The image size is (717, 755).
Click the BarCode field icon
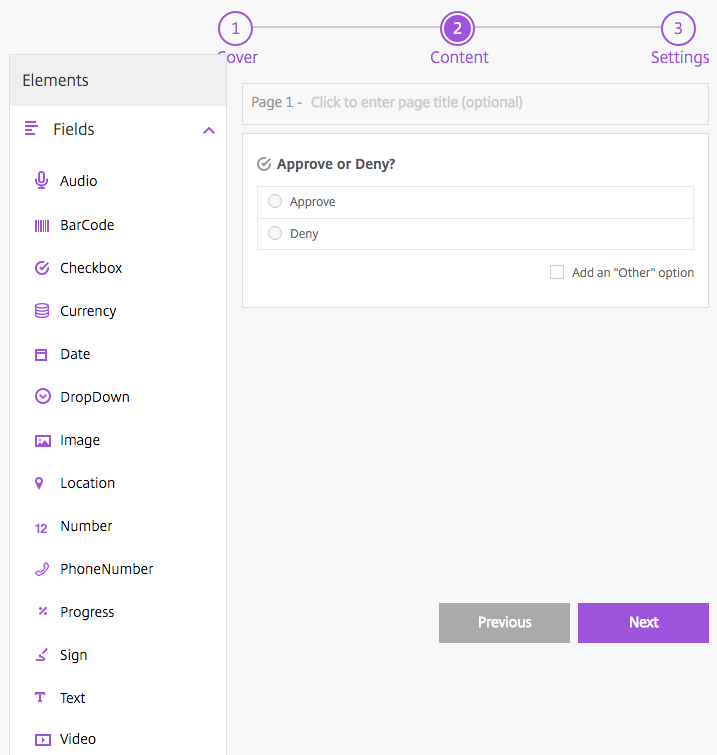(42, 225)
